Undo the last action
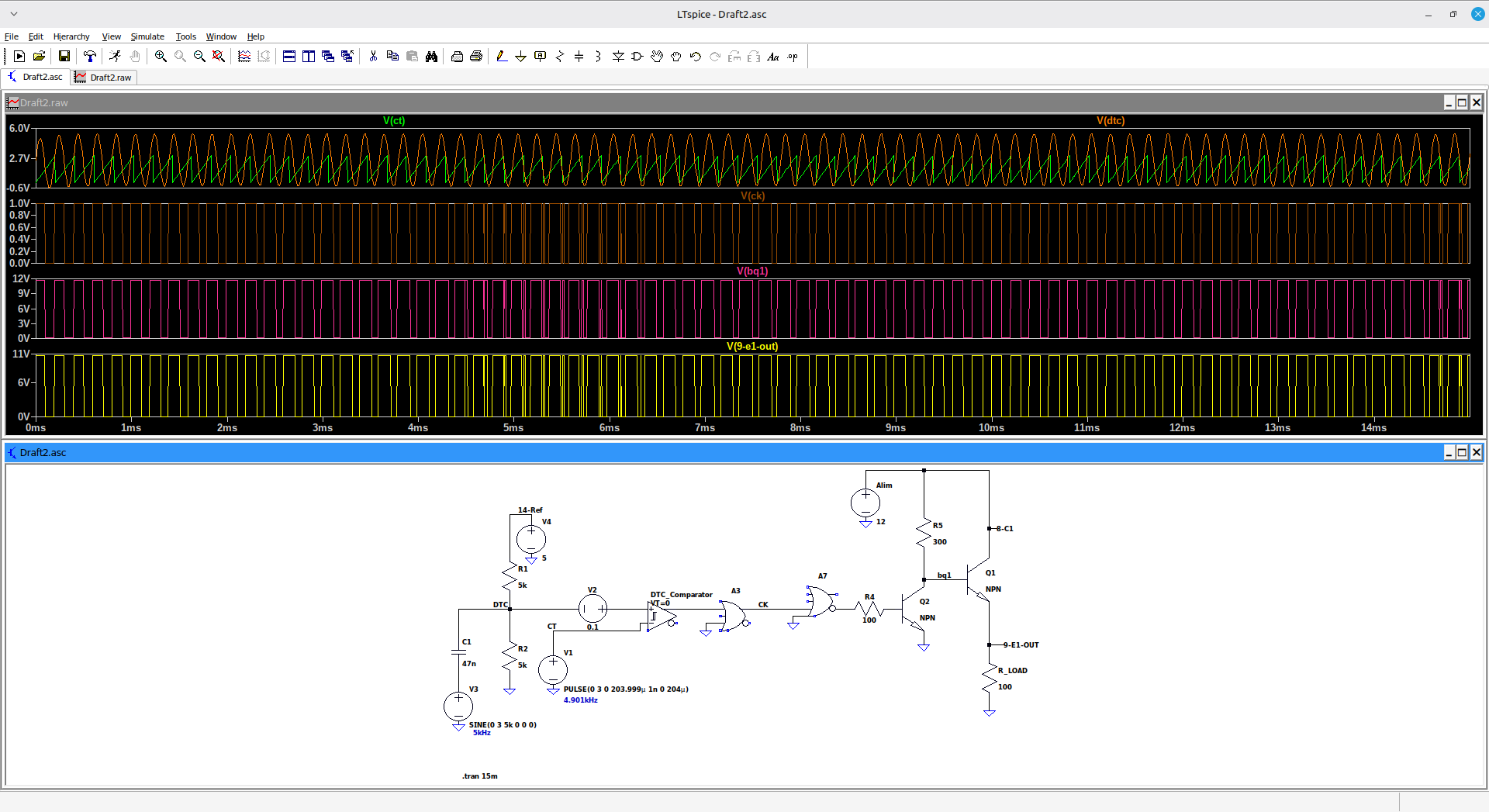 [696, 57]
